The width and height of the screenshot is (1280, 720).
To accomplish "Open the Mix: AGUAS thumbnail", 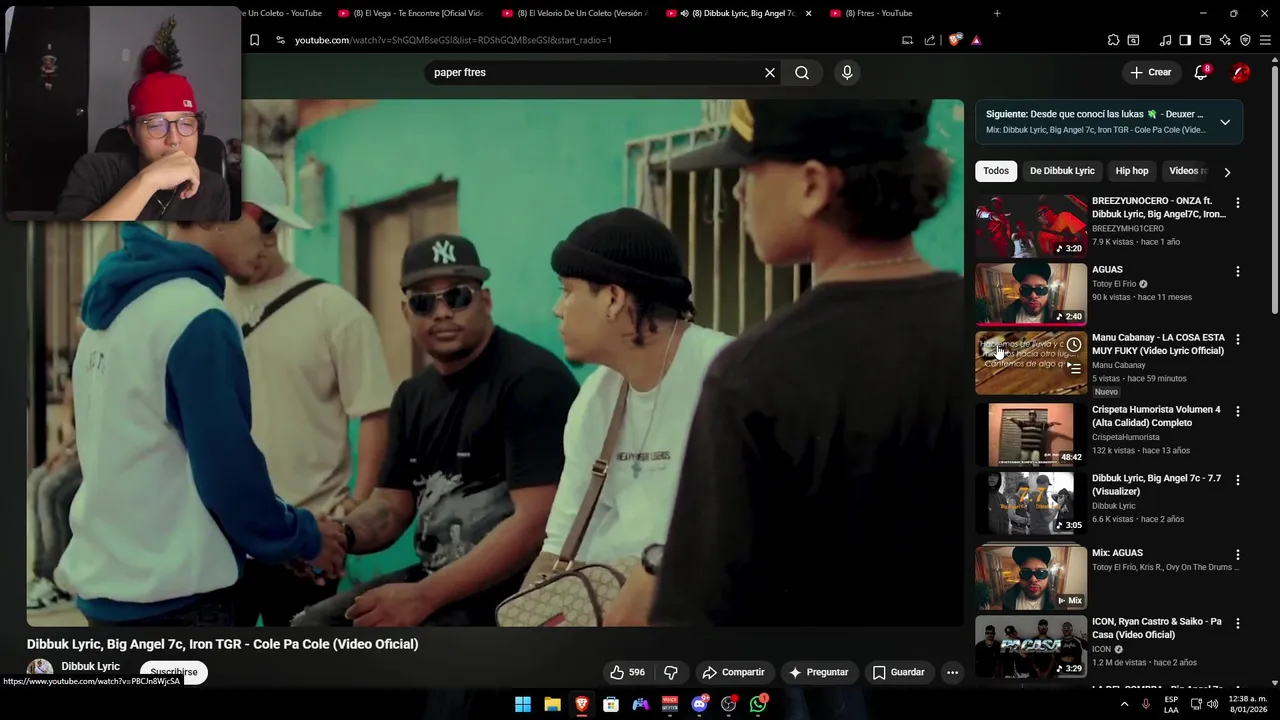I will [1031, 578].
